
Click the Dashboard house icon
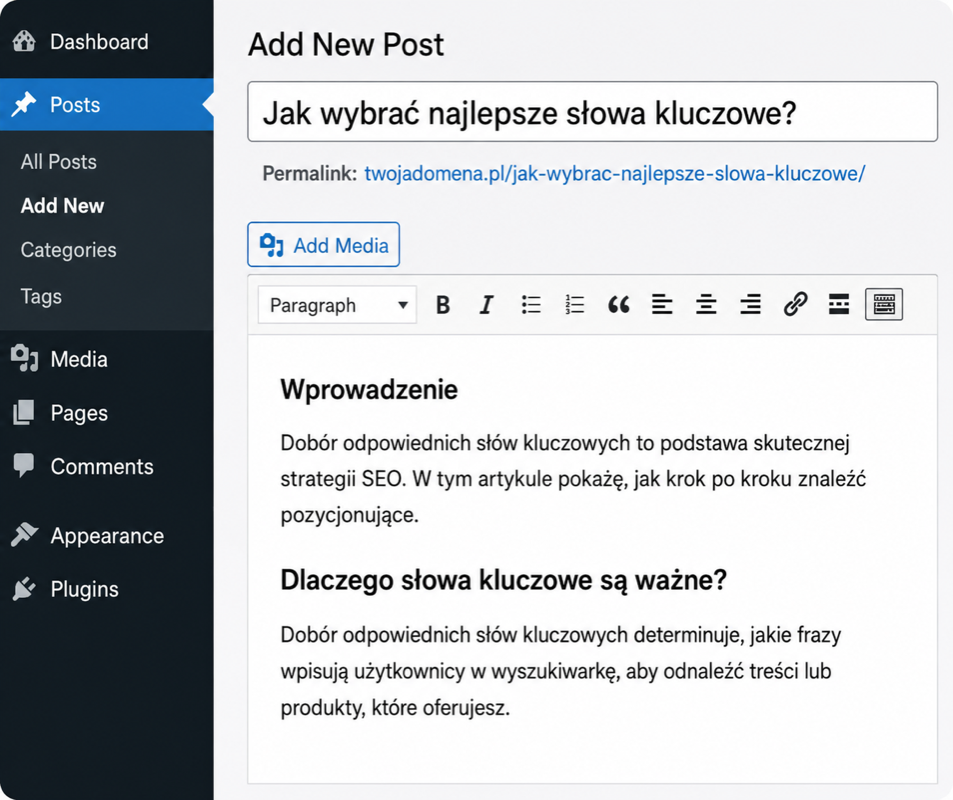[x=24, y=41]
